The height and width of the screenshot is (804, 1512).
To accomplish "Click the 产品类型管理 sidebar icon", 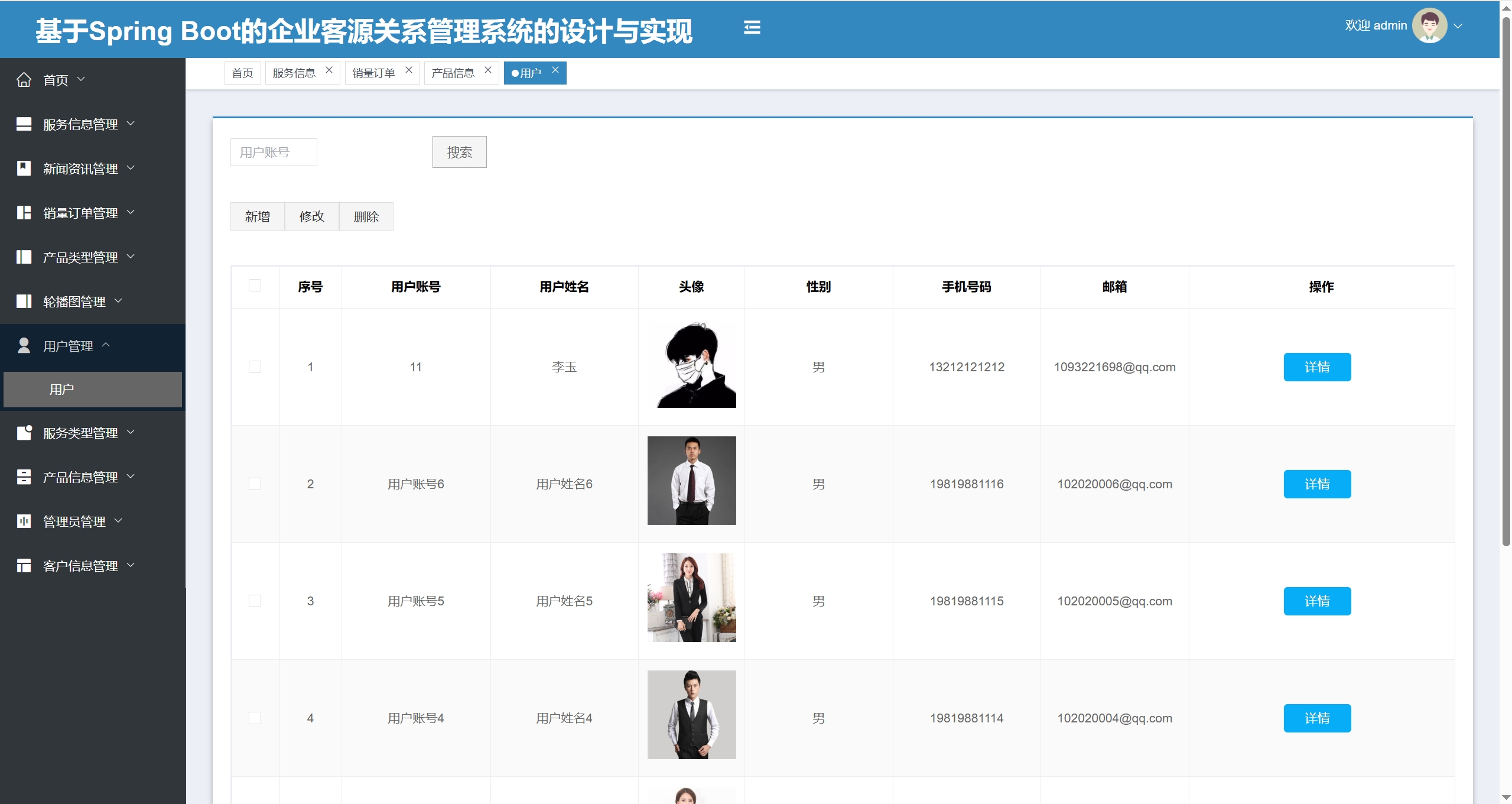I will pyautogui.click(x=24, y=257).
